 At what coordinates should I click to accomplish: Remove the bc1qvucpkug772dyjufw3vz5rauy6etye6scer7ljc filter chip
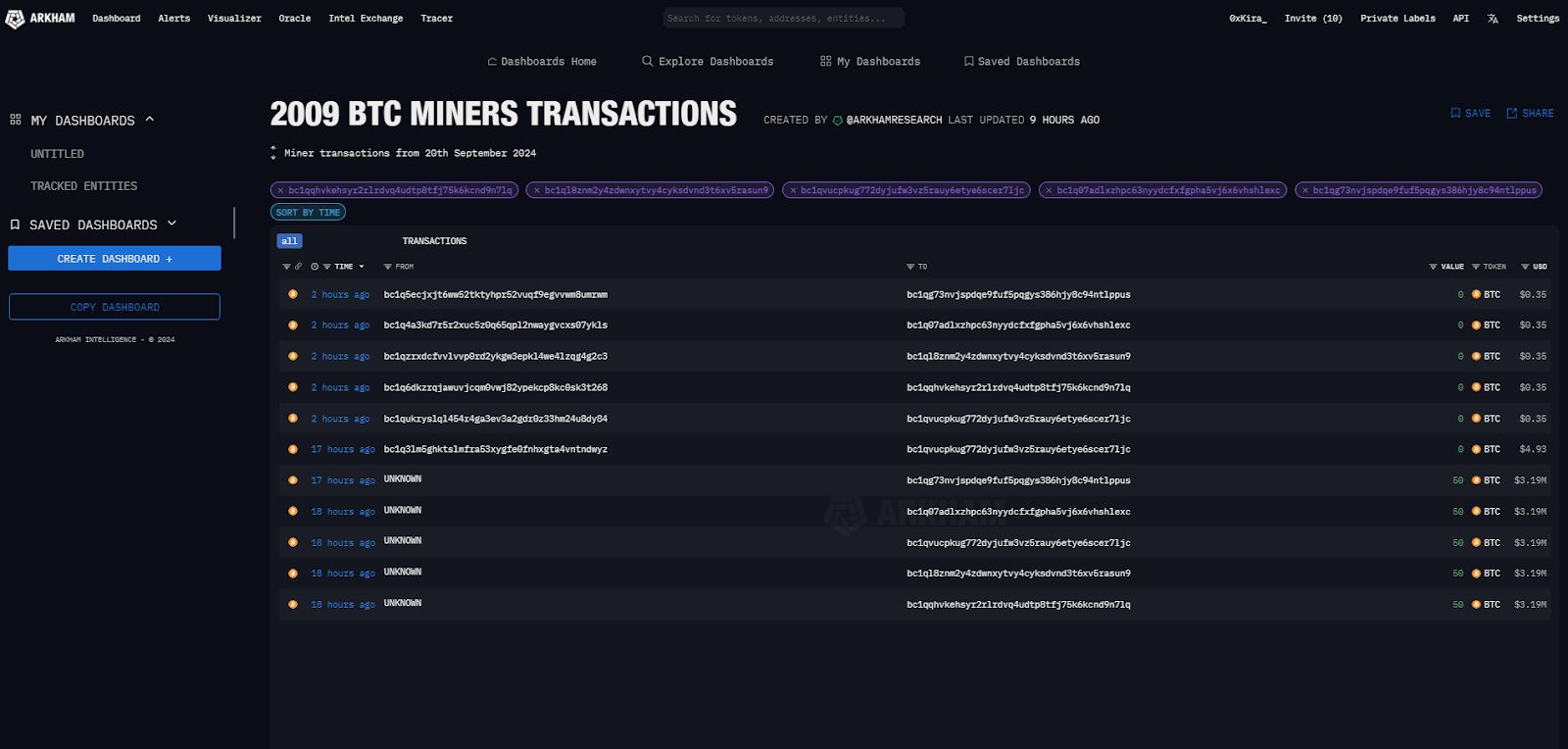pyautogui.click(x=793, y=190)
